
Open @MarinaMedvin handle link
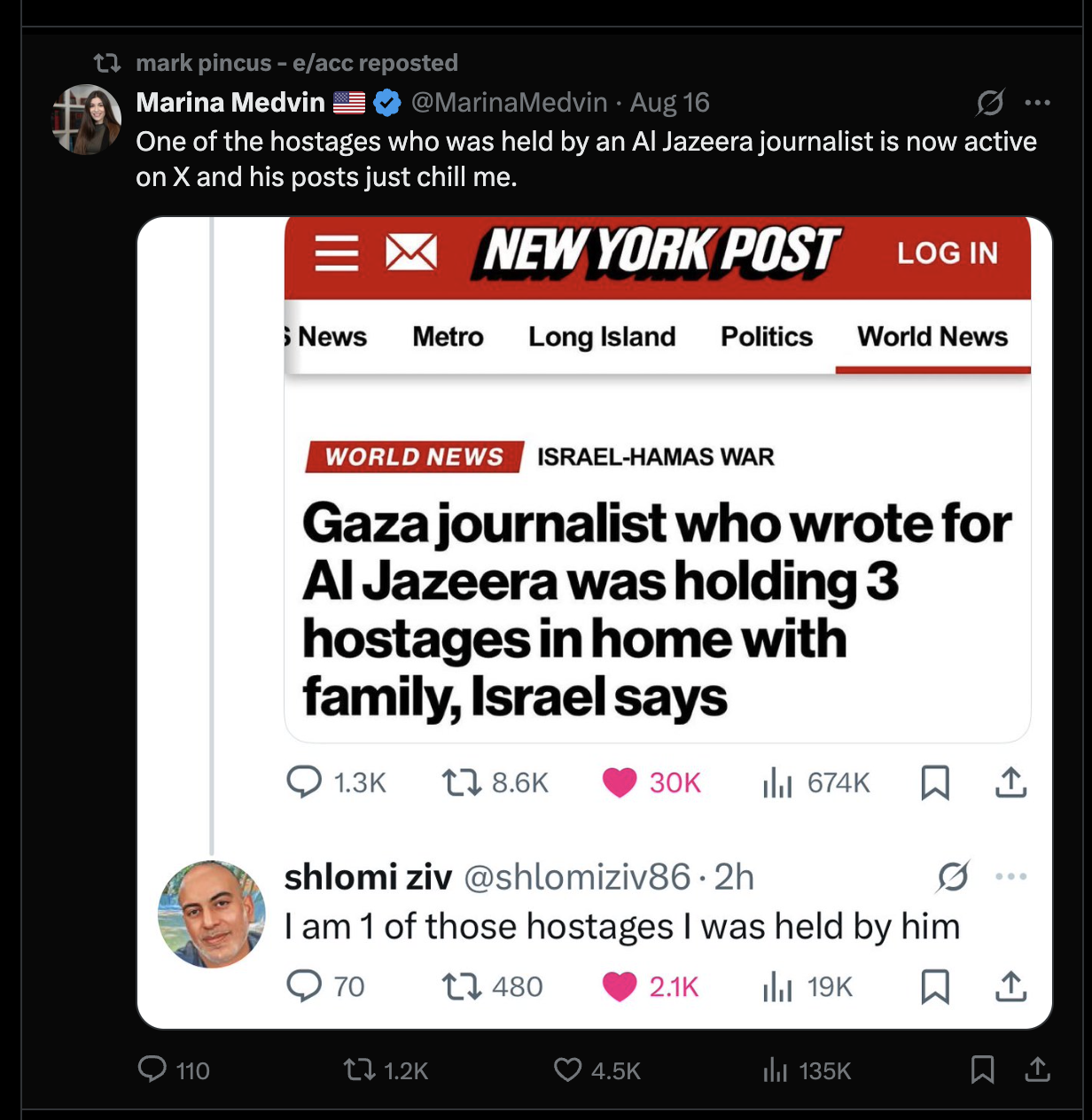coord(510,103)
